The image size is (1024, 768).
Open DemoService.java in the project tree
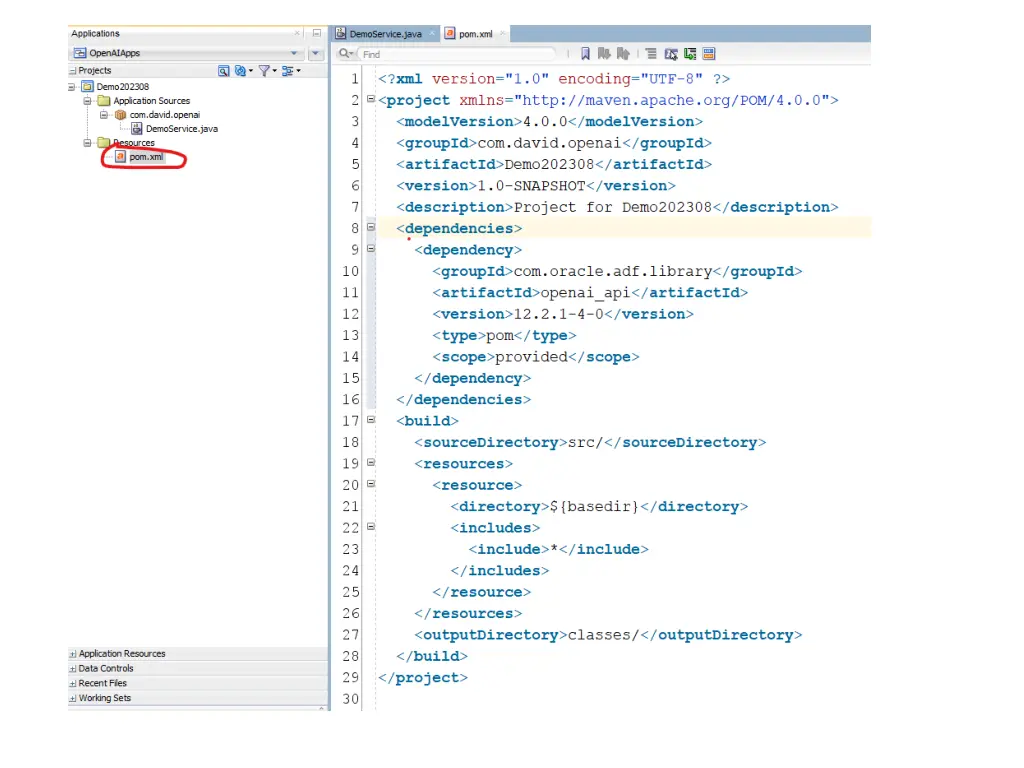pos(181,129)
